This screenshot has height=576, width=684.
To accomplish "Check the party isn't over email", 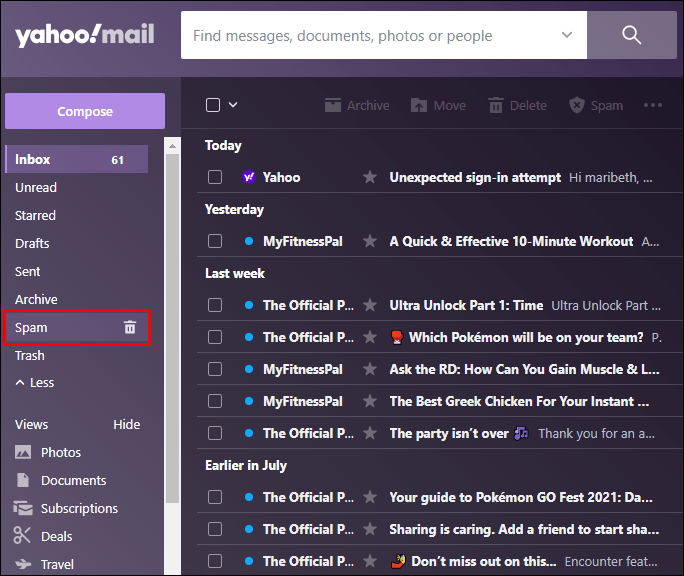I will click(x=215, y=433).
